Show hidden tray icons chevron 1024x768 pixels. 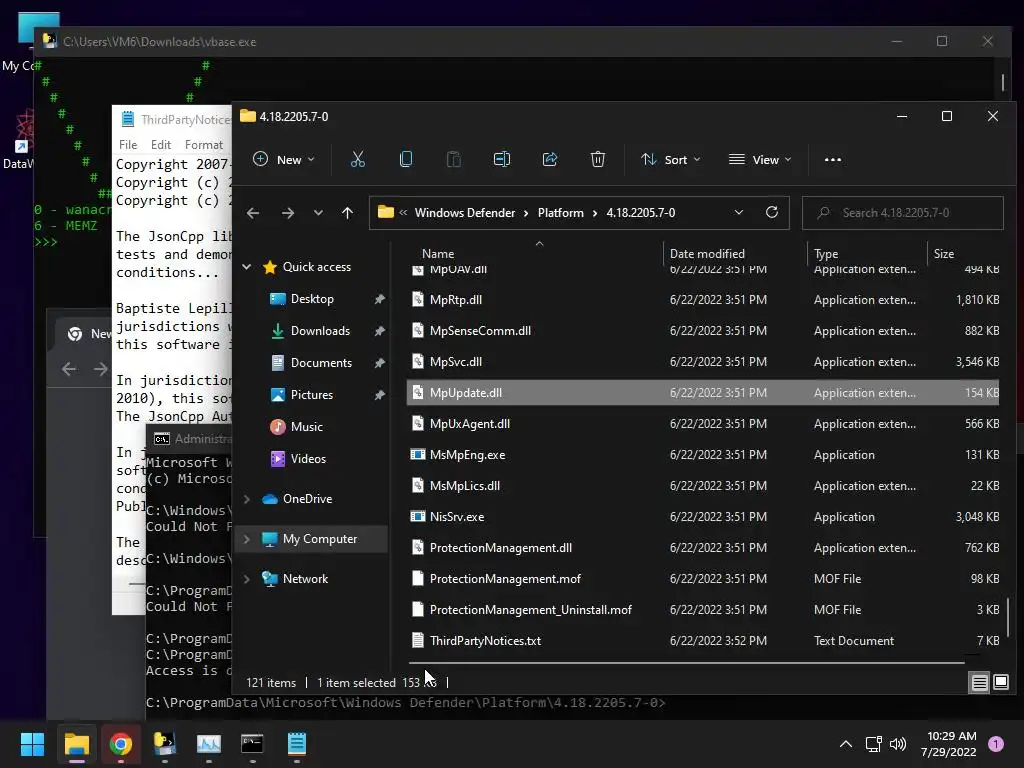[x=846, y=744]
